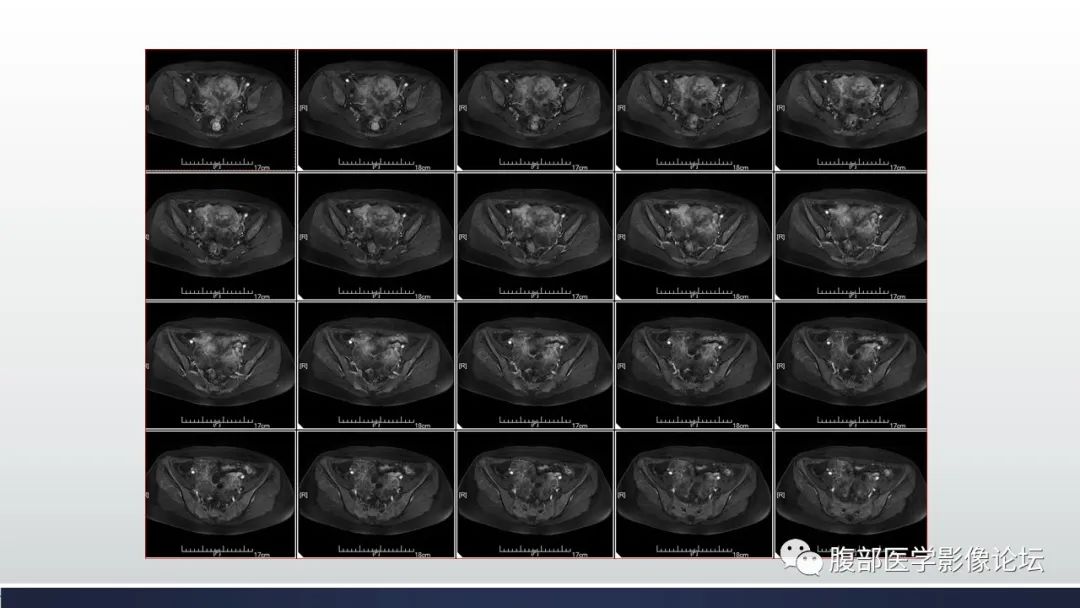Open the bottom-left MRI slice in the grid
This screenshot has width=1080, height=608.
point(220,490)
